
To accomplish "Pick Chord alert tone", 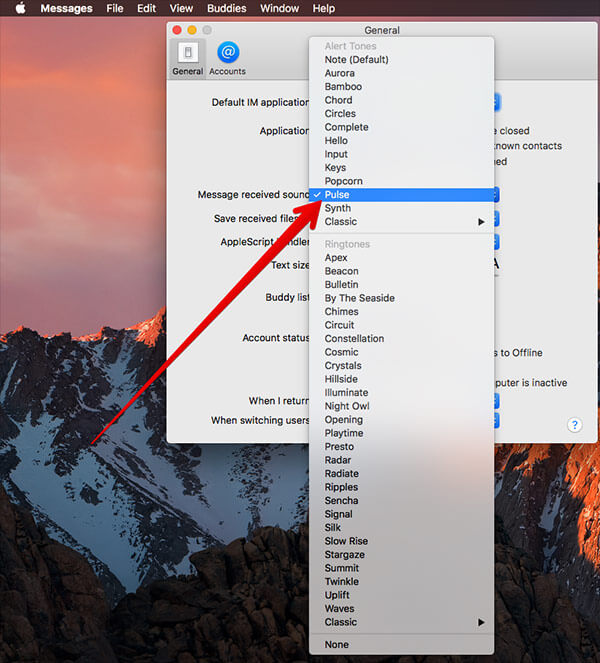I will coord(401,100).
